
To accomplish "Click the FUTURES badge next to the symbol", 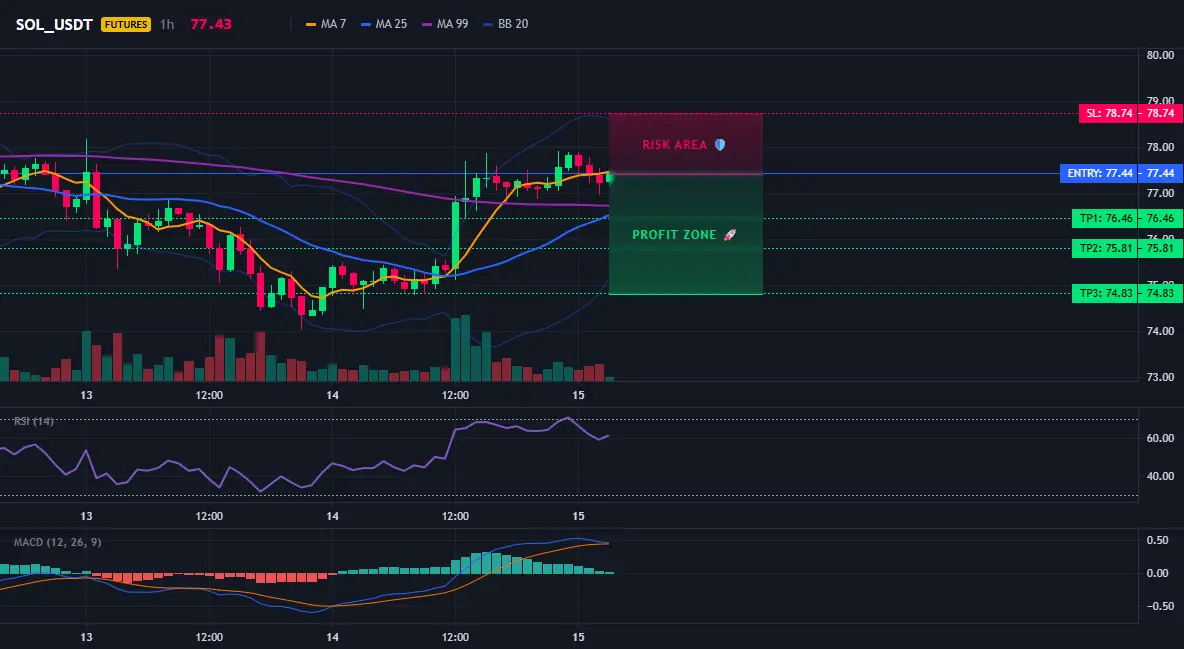I will pos(126,24).
